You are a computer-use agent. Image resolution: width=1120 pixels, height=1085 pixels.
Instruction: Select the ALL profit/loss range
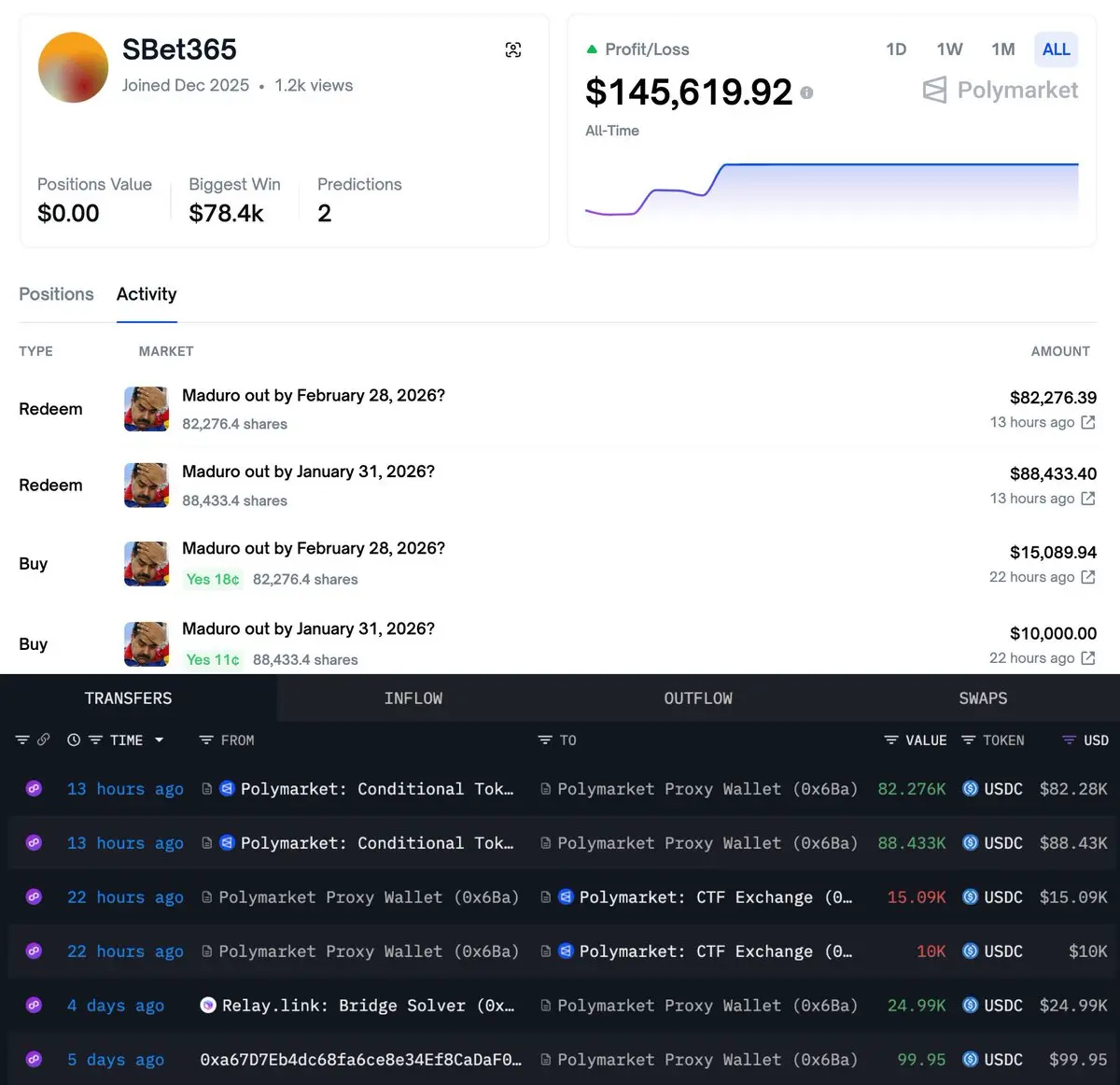pos(1056,49)
